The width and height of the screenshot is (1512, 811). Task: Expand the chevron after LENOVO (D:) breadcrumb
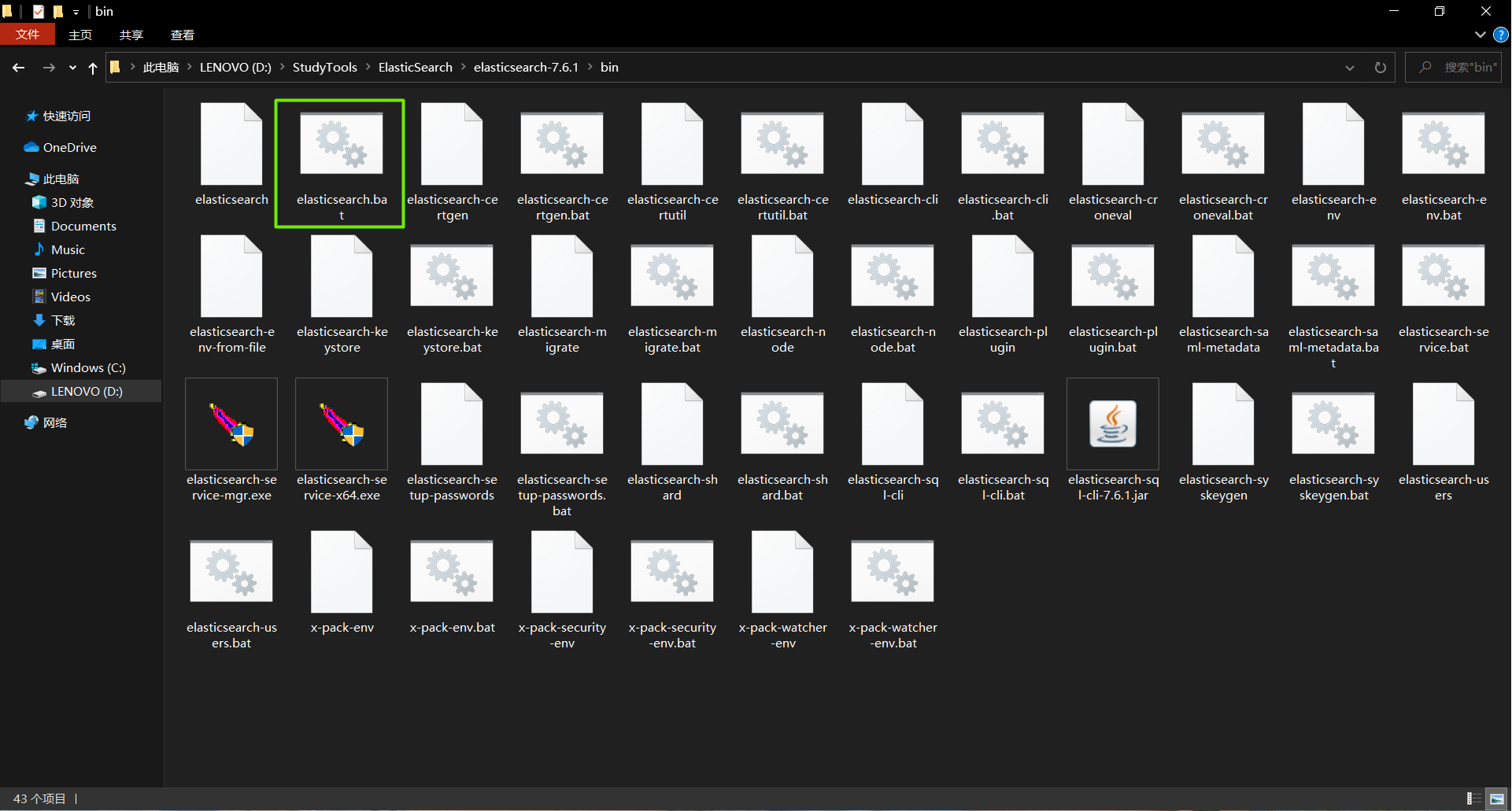coord(283,68)
